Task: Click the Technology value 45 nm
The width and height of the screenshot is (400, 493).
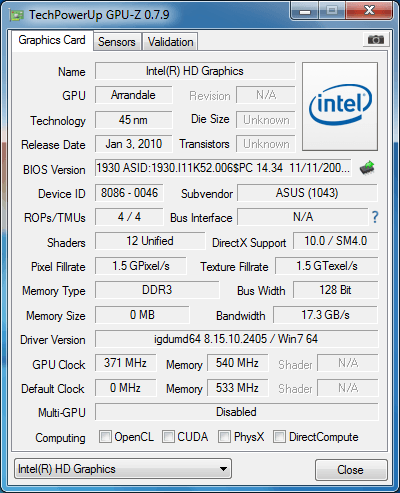Action: (134, 120)
